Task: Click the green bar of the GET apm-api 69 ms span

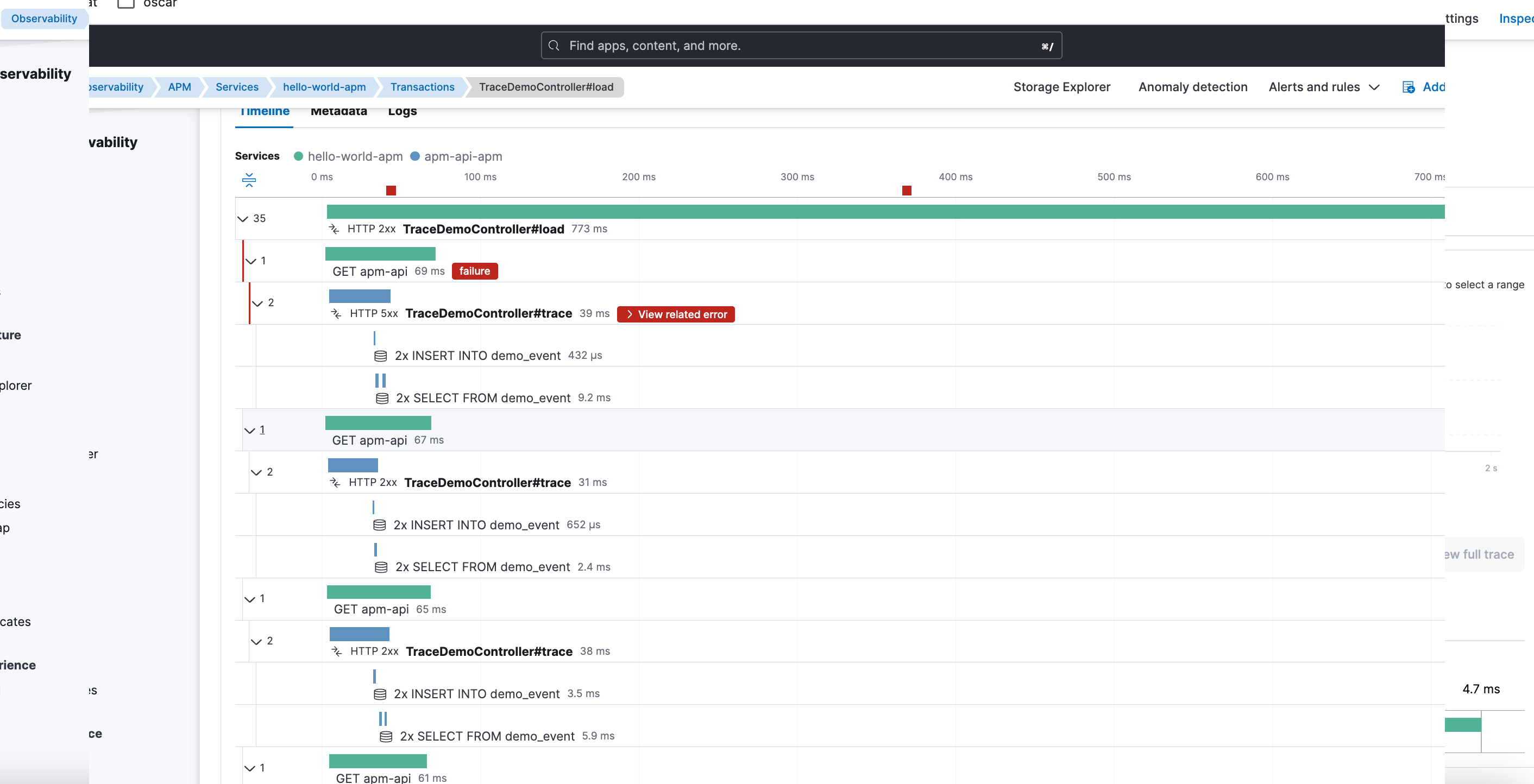Action: point(381,254)
